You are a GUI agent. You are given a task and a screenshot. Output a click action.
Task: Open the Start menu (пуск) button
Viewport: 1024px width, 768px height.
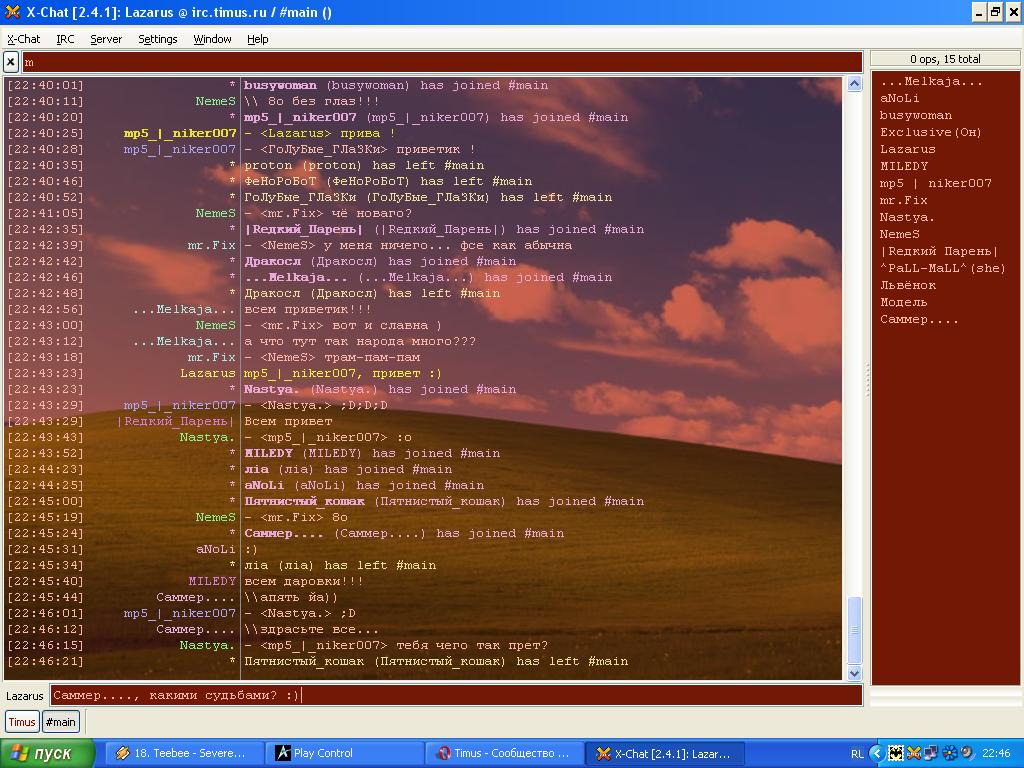point(47,753)
